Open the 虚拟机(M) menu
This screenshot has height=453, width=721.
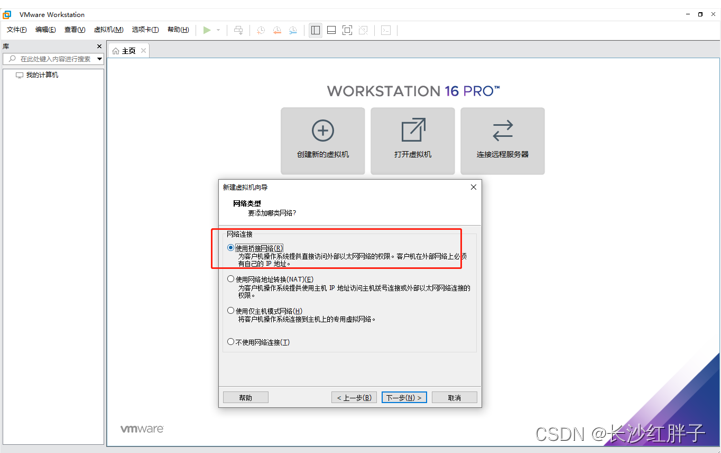(109, 30)
